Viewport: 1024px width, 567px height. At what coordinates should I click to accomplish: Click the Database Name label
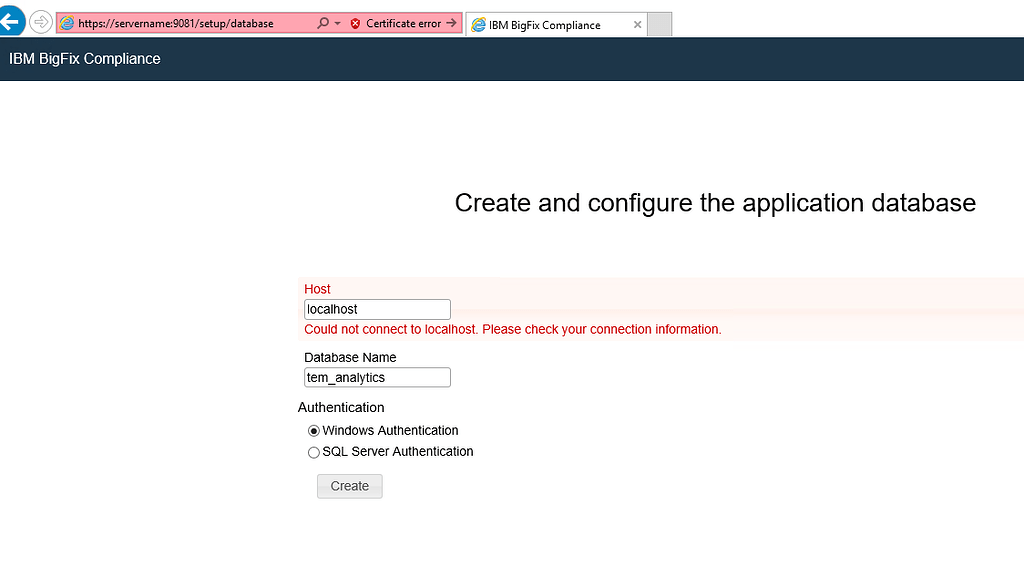(x=350, y=357)
